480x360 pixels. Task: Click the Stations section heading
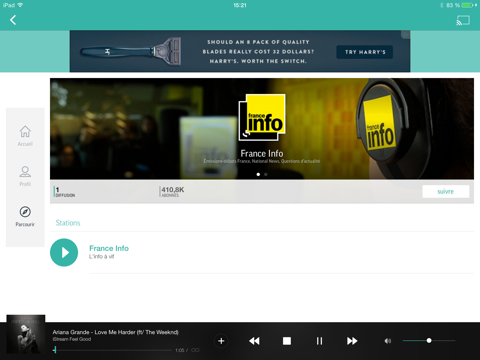[x=68, y=223]
